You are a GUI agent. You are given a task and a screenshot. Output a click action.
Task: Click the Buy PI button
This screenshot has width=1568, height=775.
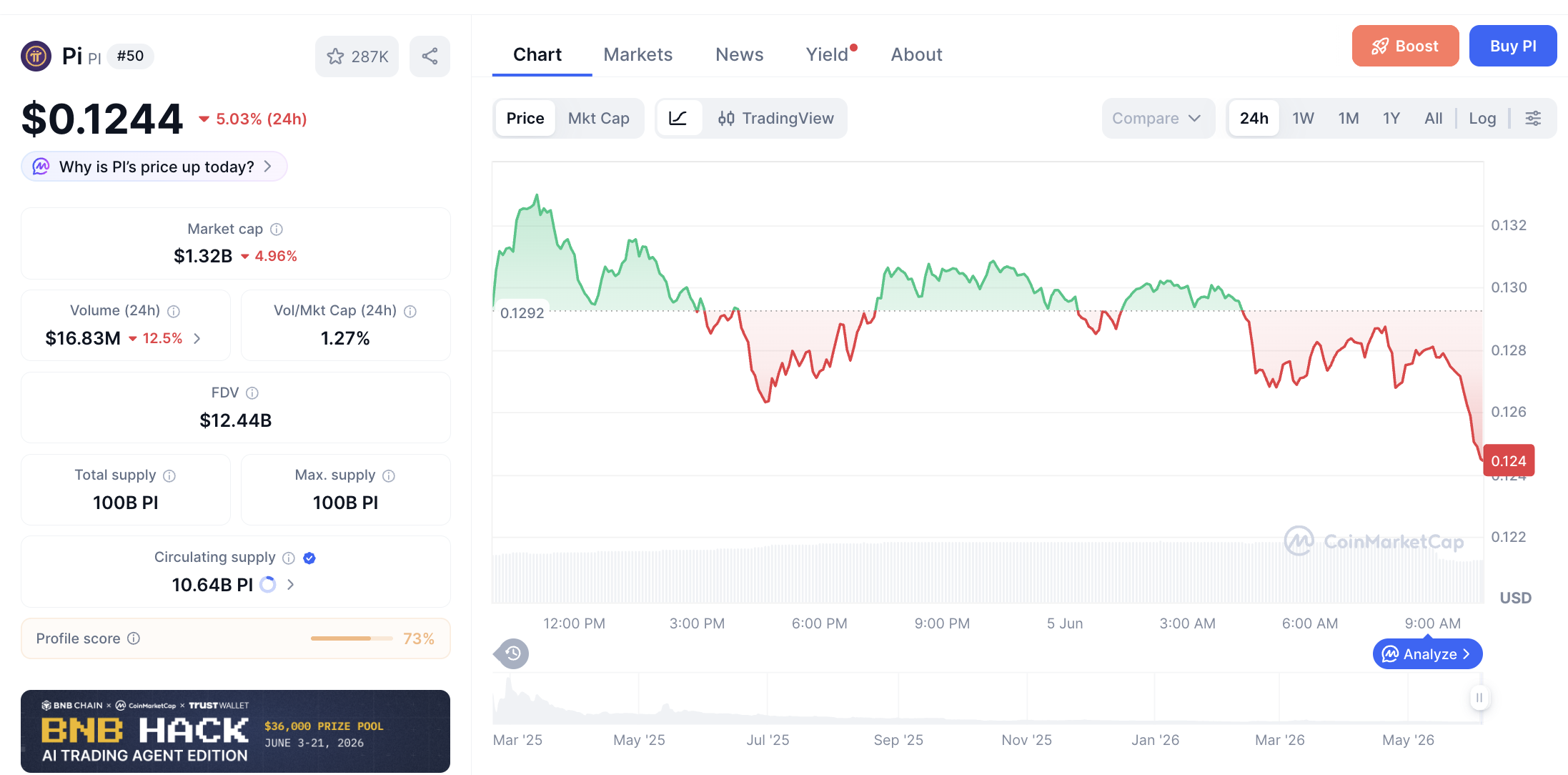[1513, 46]
